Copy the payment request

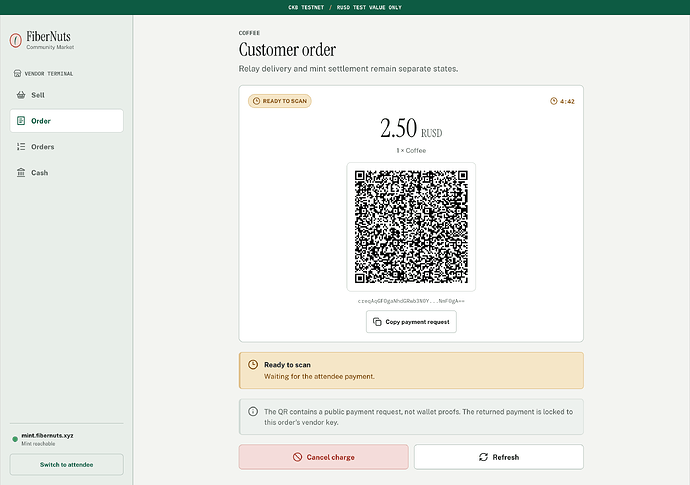[411, 322]
